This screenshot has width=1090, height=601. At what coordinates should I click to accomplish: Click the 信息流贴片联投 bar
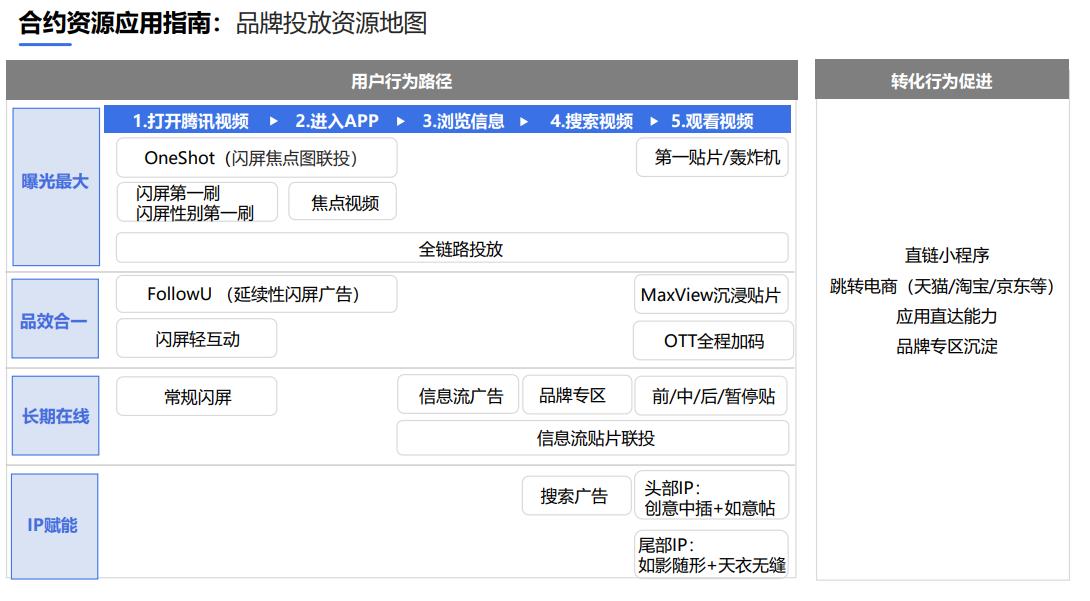(x=592, y=437)
